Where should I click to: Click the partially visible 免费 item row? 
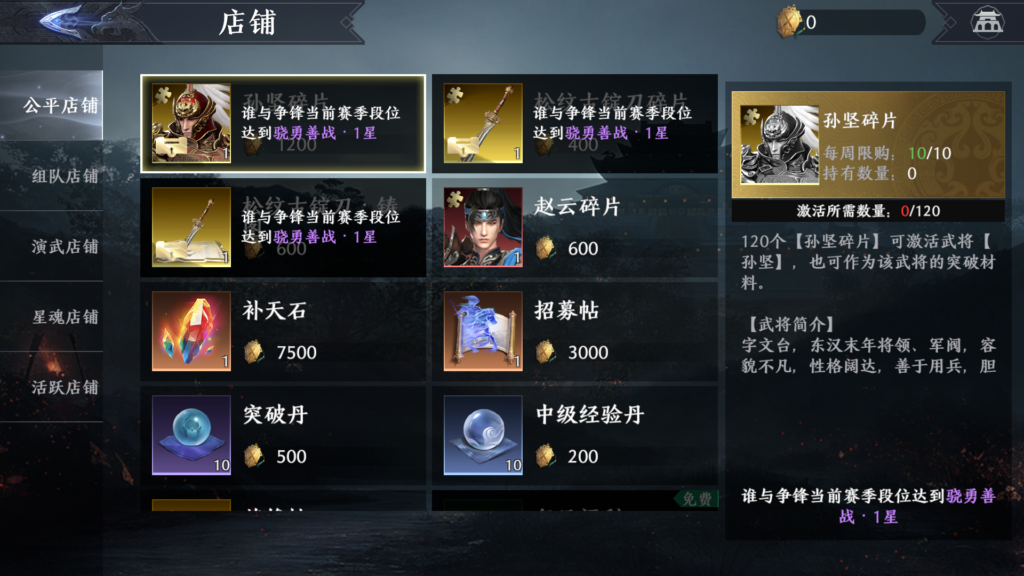pyautogui.click(x=575, y=500)
